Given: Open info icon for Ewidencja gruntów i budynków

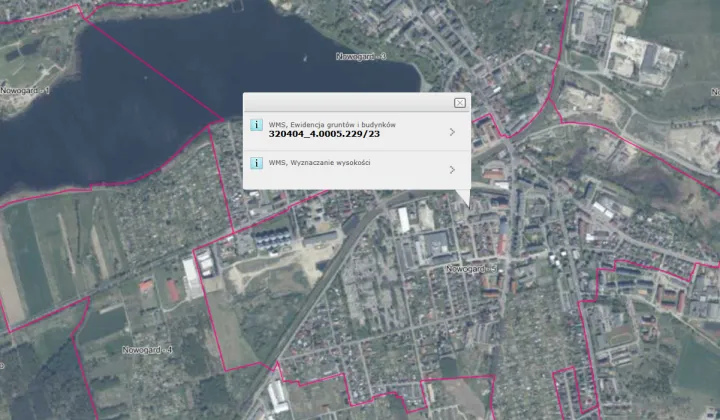Looking at the screenshot, I should tap(256, 124).
